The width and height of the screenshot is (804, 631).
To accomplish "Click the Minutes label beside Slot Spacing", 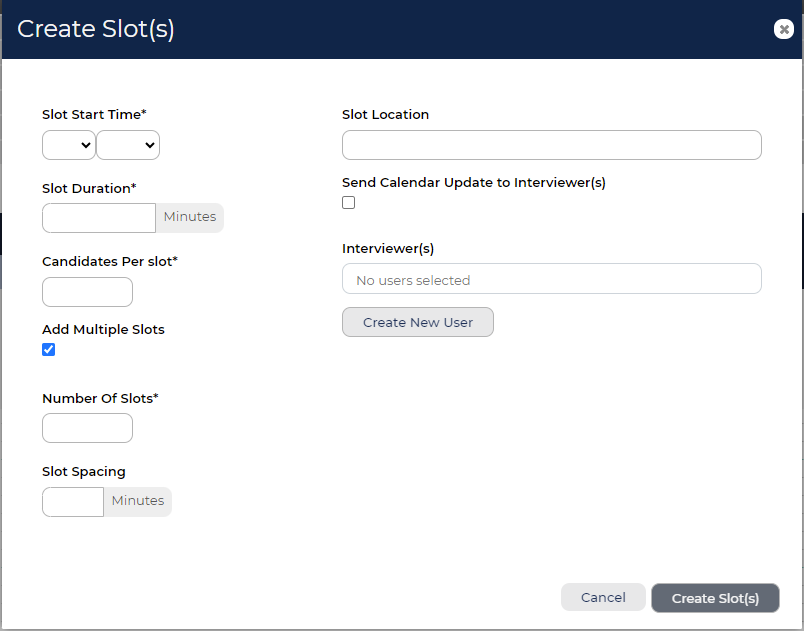I will 138,501.
